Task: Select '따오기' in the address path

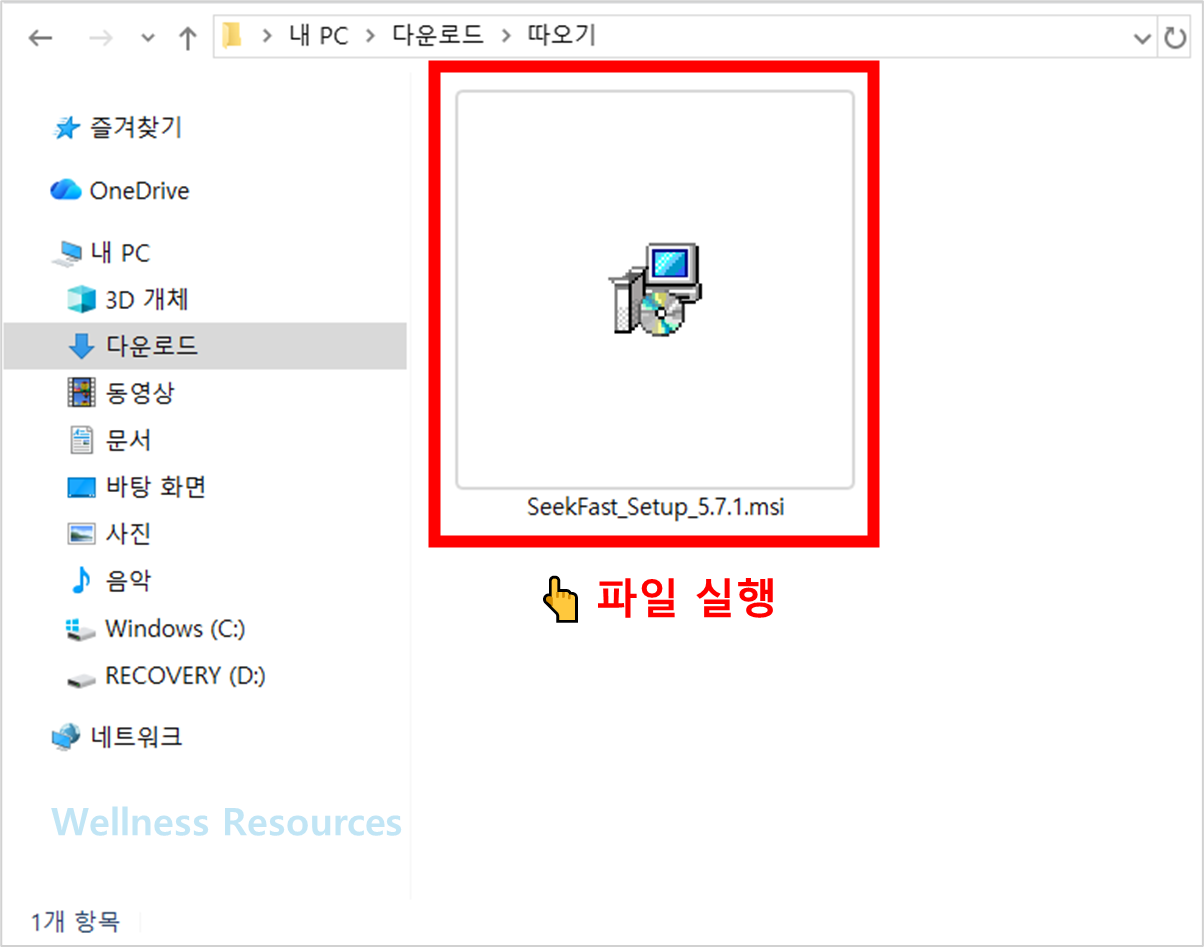Action: [x=564, y=37]
